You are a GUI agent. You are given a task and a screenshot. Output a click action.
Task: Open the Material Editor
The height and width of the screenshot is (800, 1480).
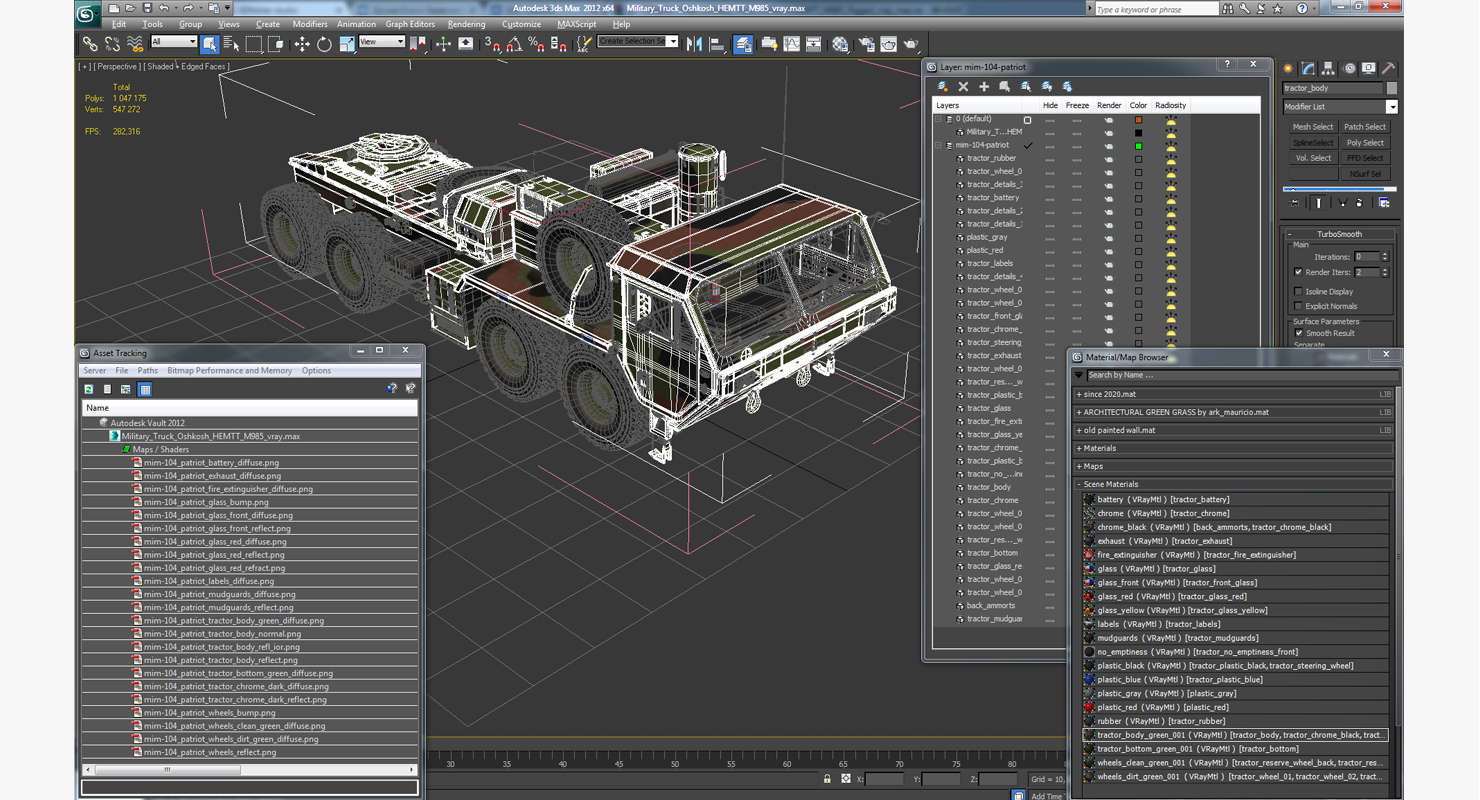point(839,44)
